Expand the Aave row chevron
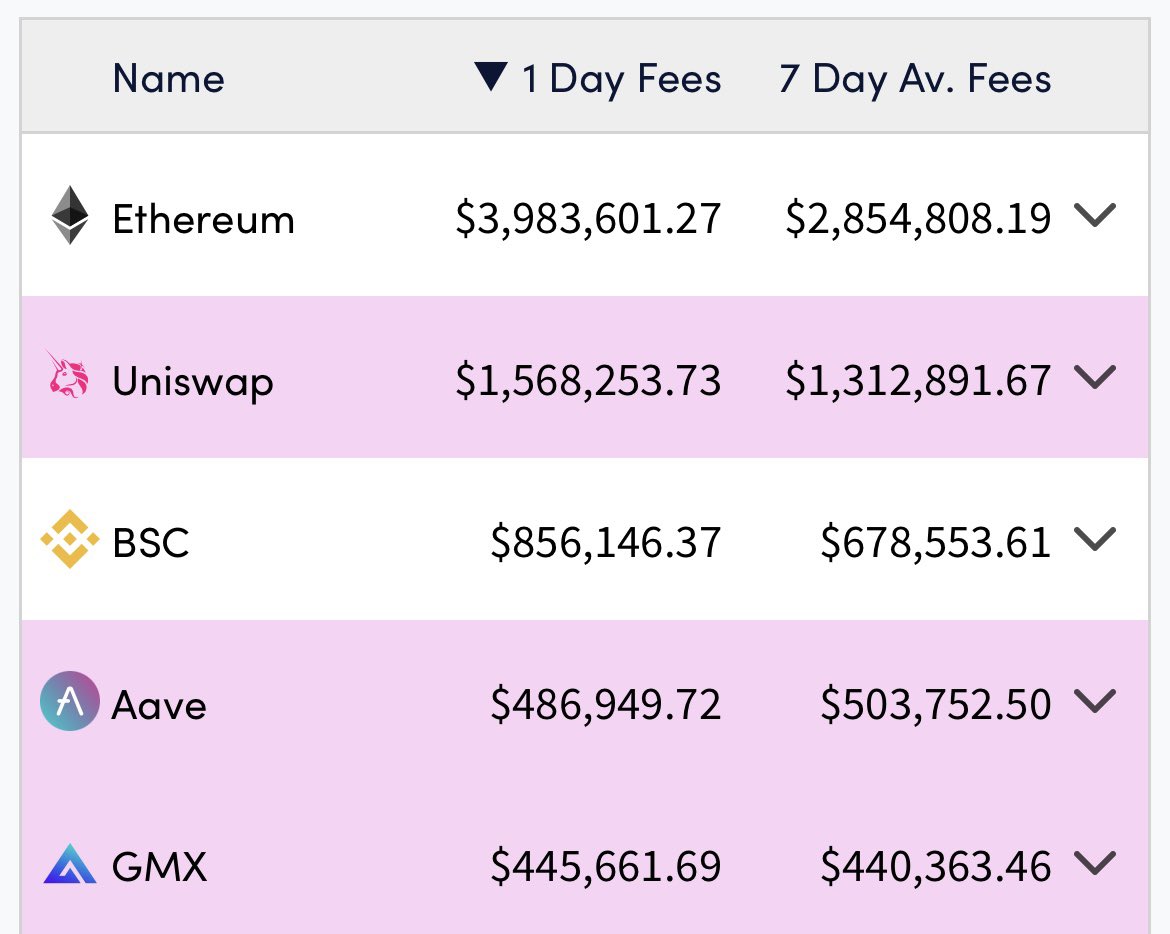This screenshot has height=934, width=1170. click(1095, 700)
